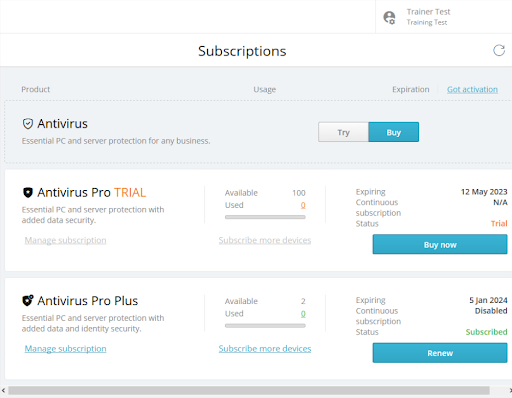The width and height of the screenshot is (512, 398).
Task: Click the scrollbar left arrow
Action: [3, 390]
